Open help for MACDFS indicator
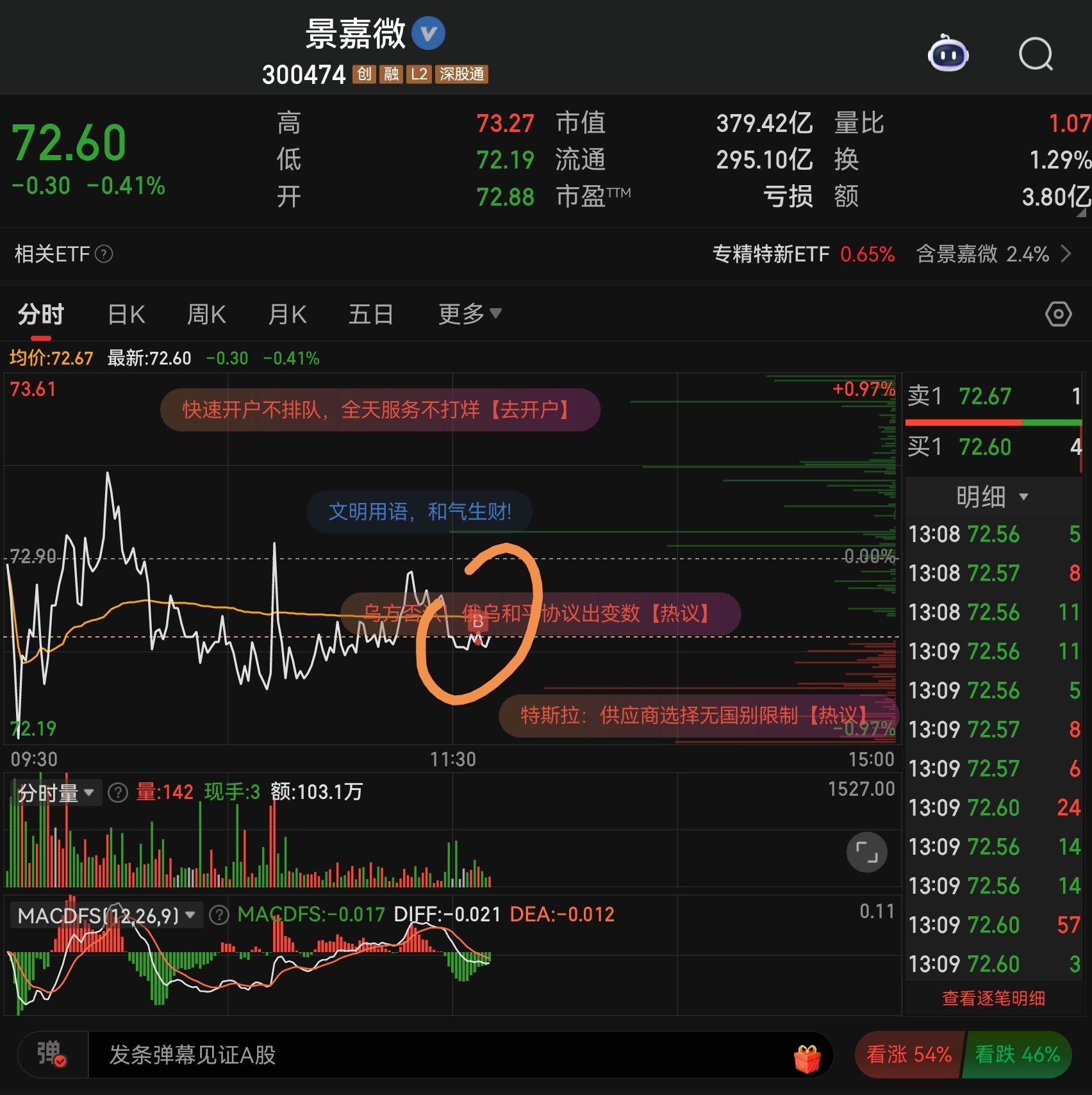The width and height of the screenshot is (1092, 1095). tap(219, 915)
